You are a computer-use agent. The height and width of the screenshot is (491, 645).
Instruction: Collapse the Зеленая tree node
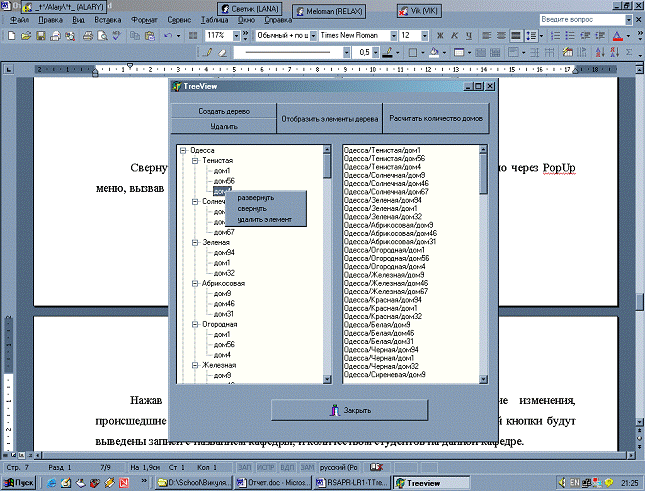pyautogui.click(x=195, y=242)
